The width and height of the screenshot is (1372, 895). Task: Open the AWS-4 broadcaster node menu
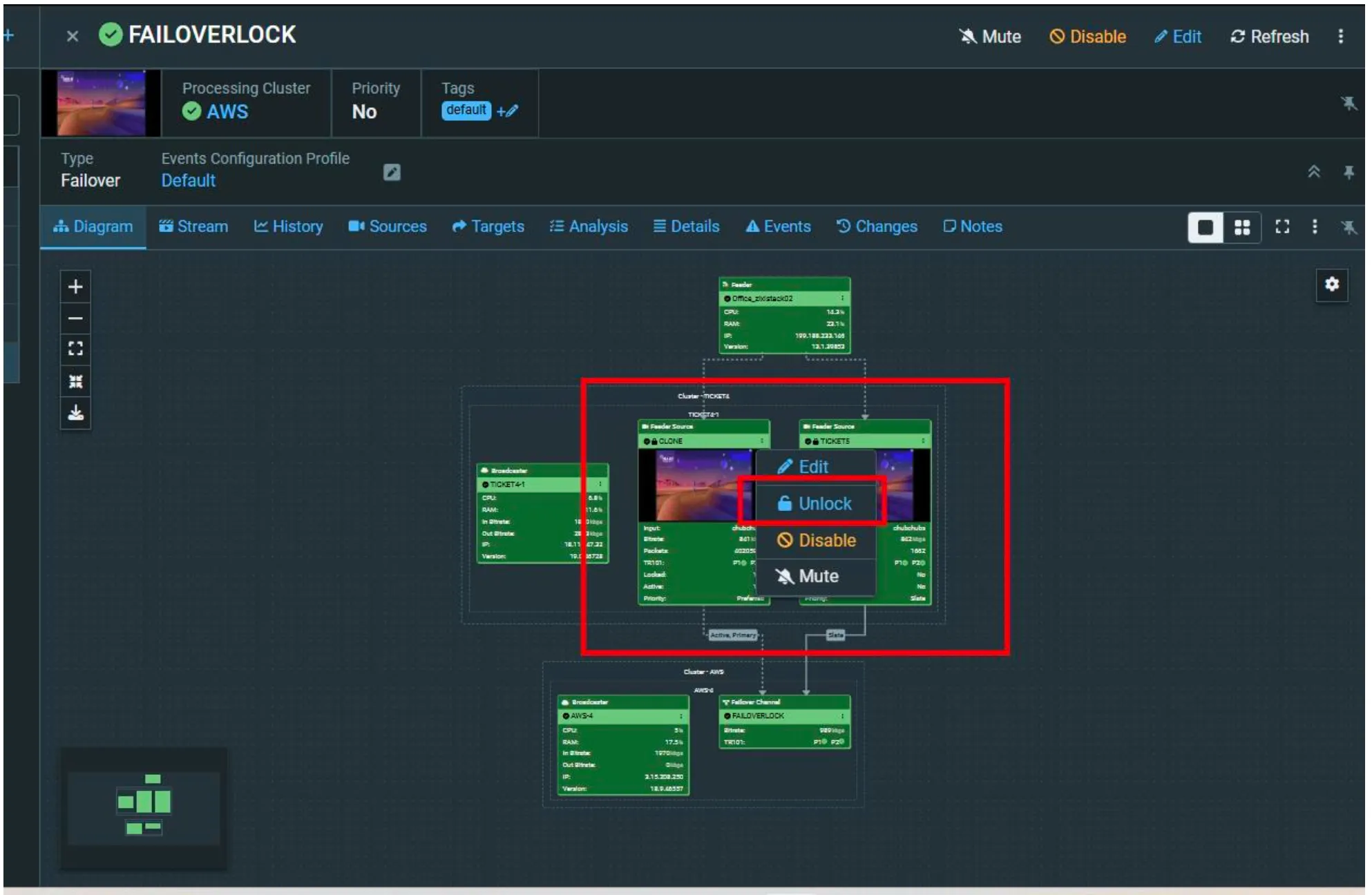coord(681,716)
